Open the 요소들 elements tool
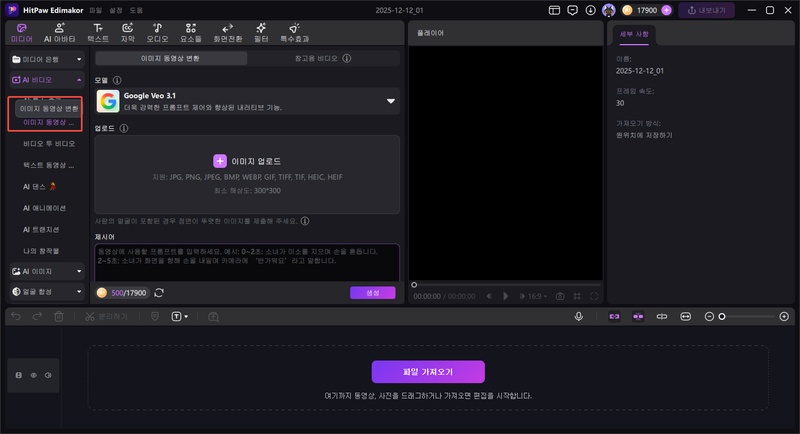 pos(190,33)
